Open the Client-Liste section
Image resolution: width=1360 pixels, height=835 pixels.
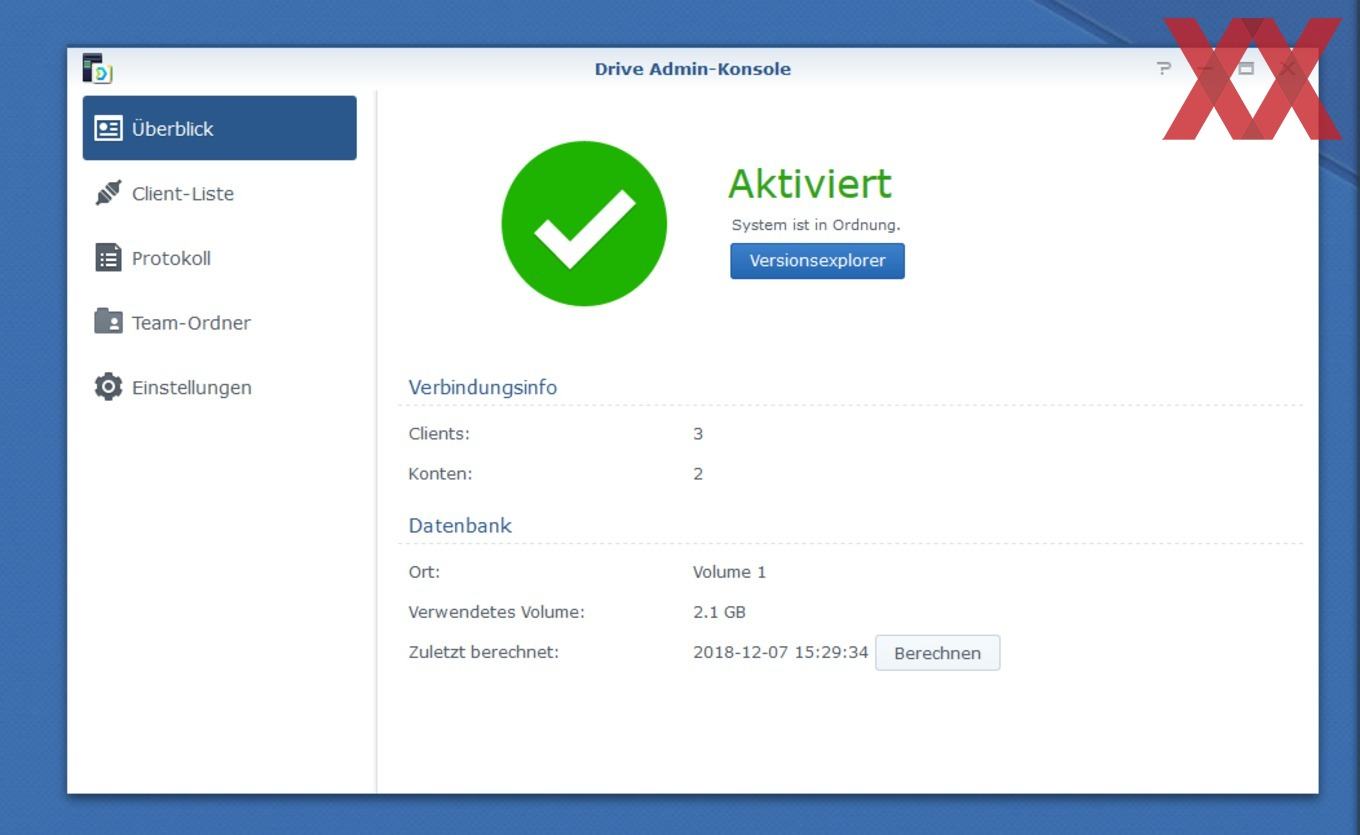(219, 193)
